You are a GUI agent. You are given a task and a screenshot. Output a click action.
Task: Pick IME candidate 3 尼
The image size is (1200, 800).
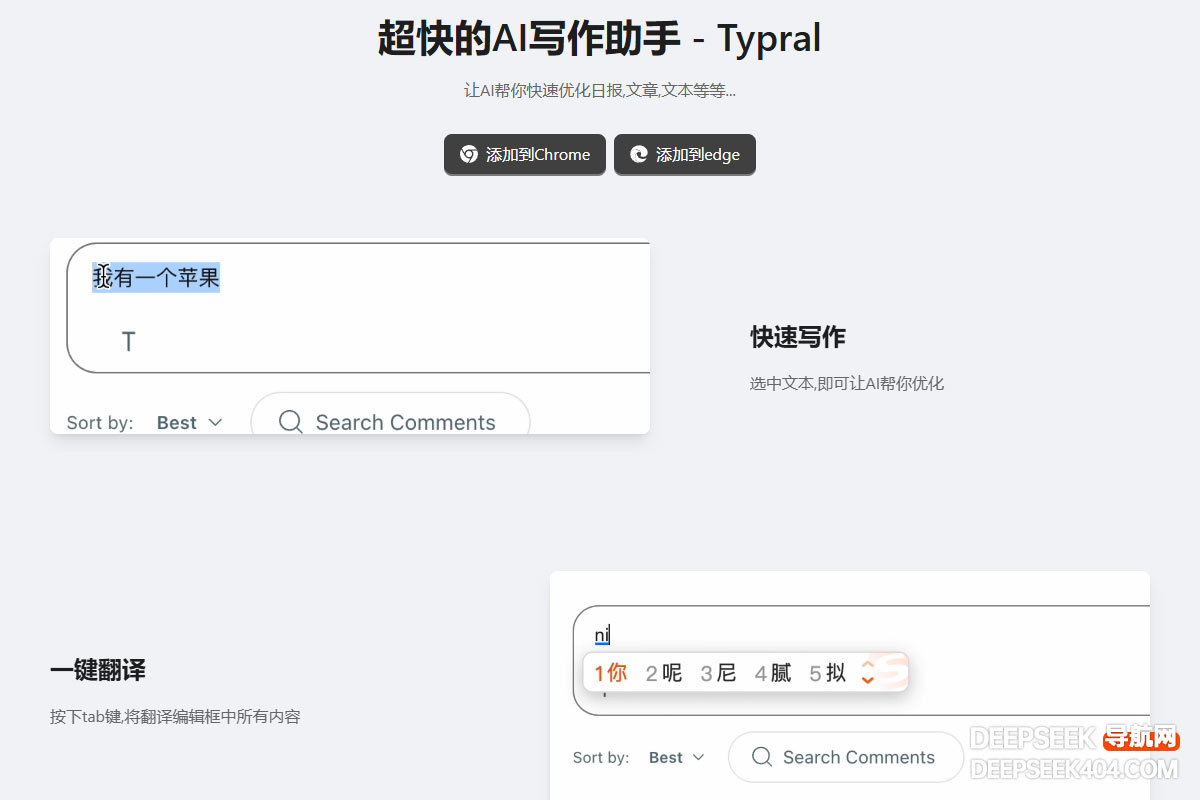[718, 673]
